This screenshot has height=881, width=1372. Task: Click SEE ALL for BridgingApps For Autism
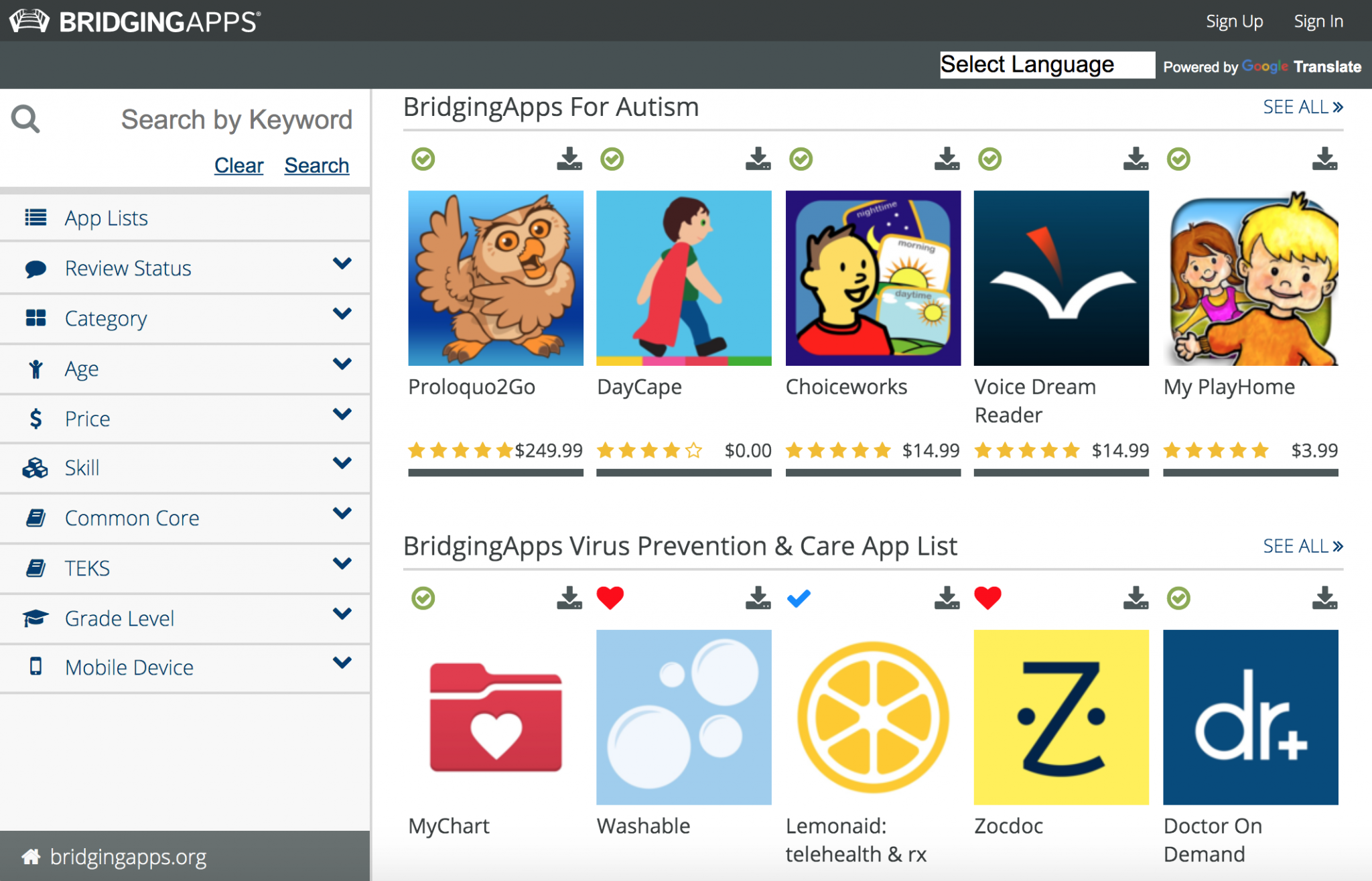[1302, 107]
